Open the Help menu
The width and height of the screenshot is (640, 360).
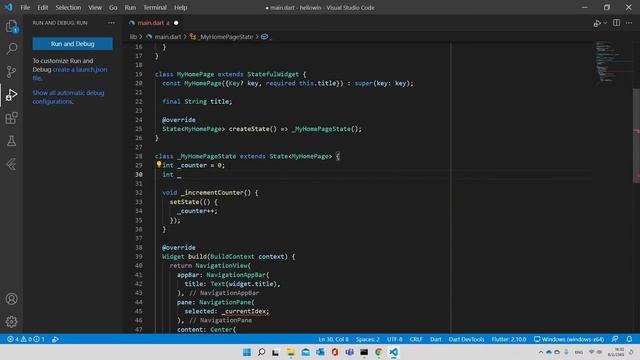(180, 7)
